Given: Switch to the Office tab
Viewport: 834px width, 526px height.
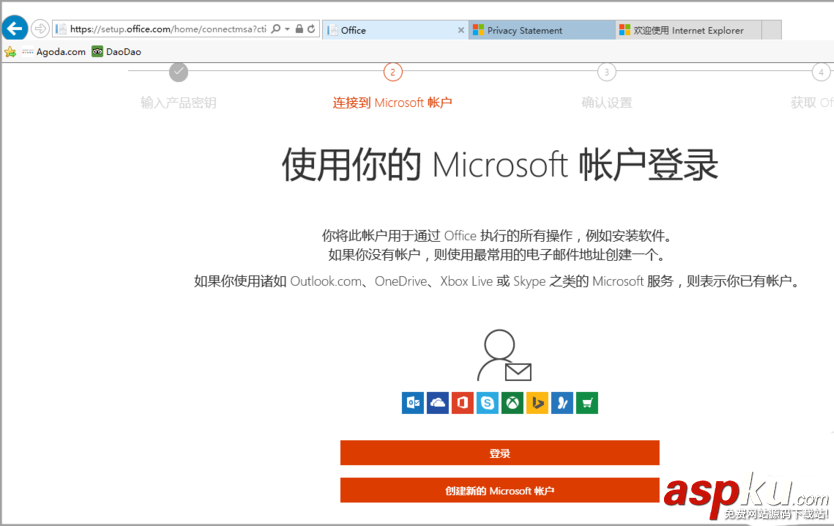Looking at the screenshot, I should click(x=395, y=30).
